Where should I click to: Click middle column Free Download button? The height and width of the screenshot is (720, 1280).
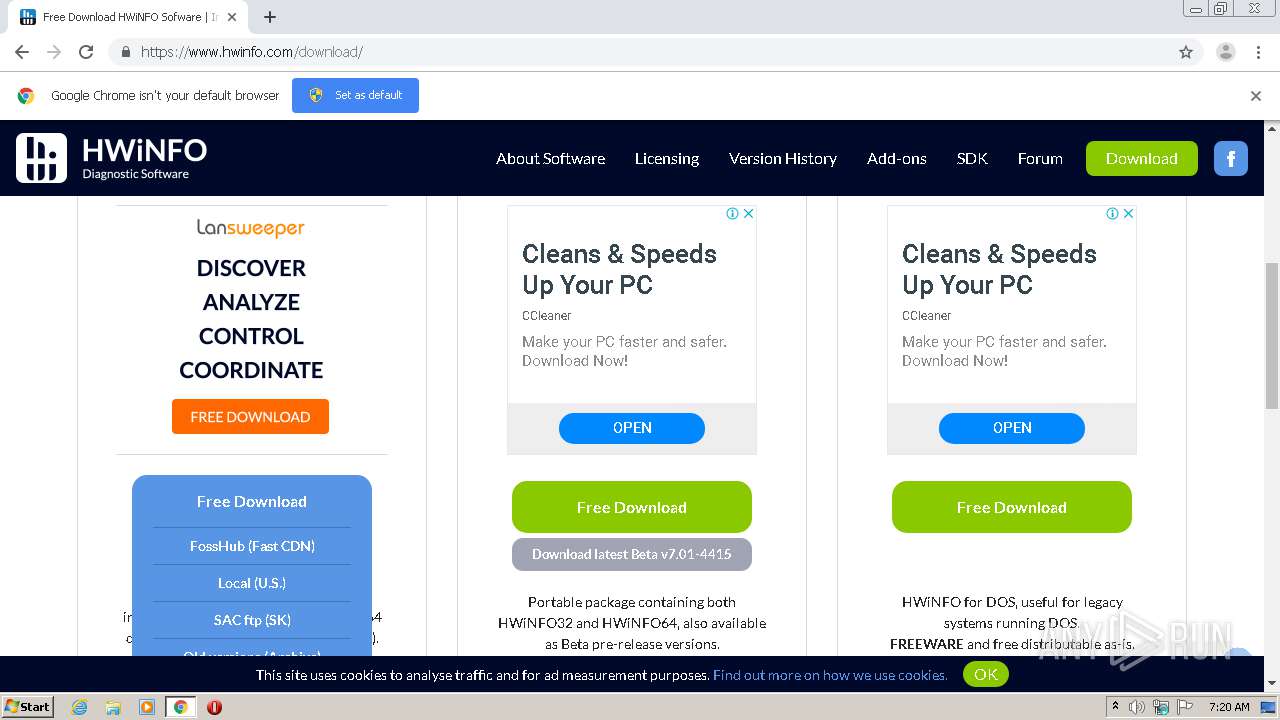click(632, 507)
